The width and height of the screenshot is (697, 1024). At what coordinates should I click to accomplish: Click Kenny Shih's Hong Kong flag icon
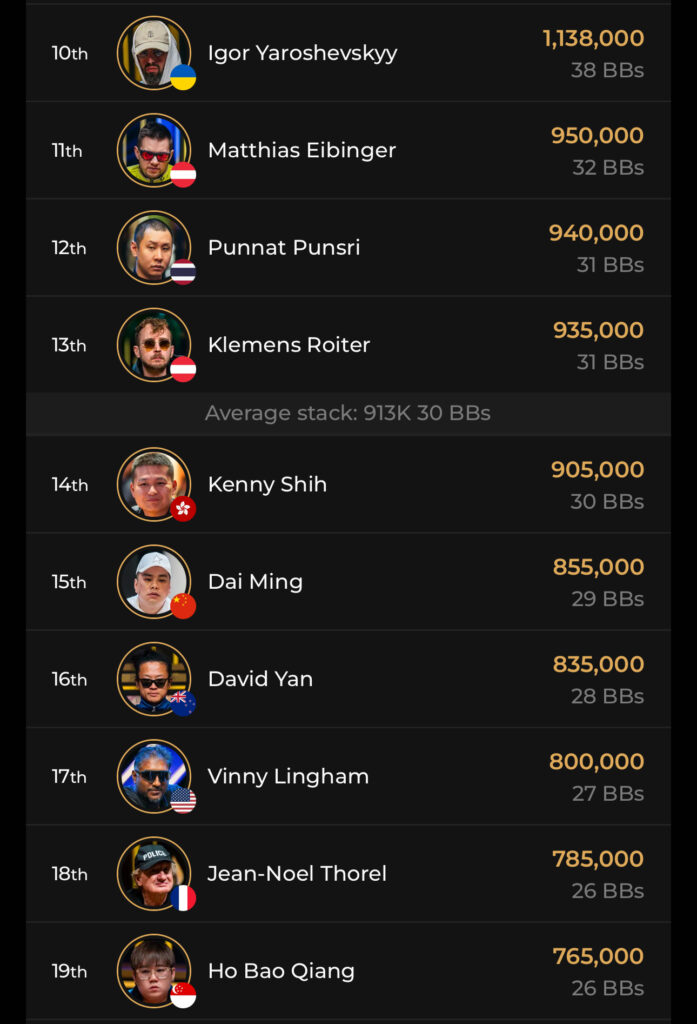tap(183, 509)
